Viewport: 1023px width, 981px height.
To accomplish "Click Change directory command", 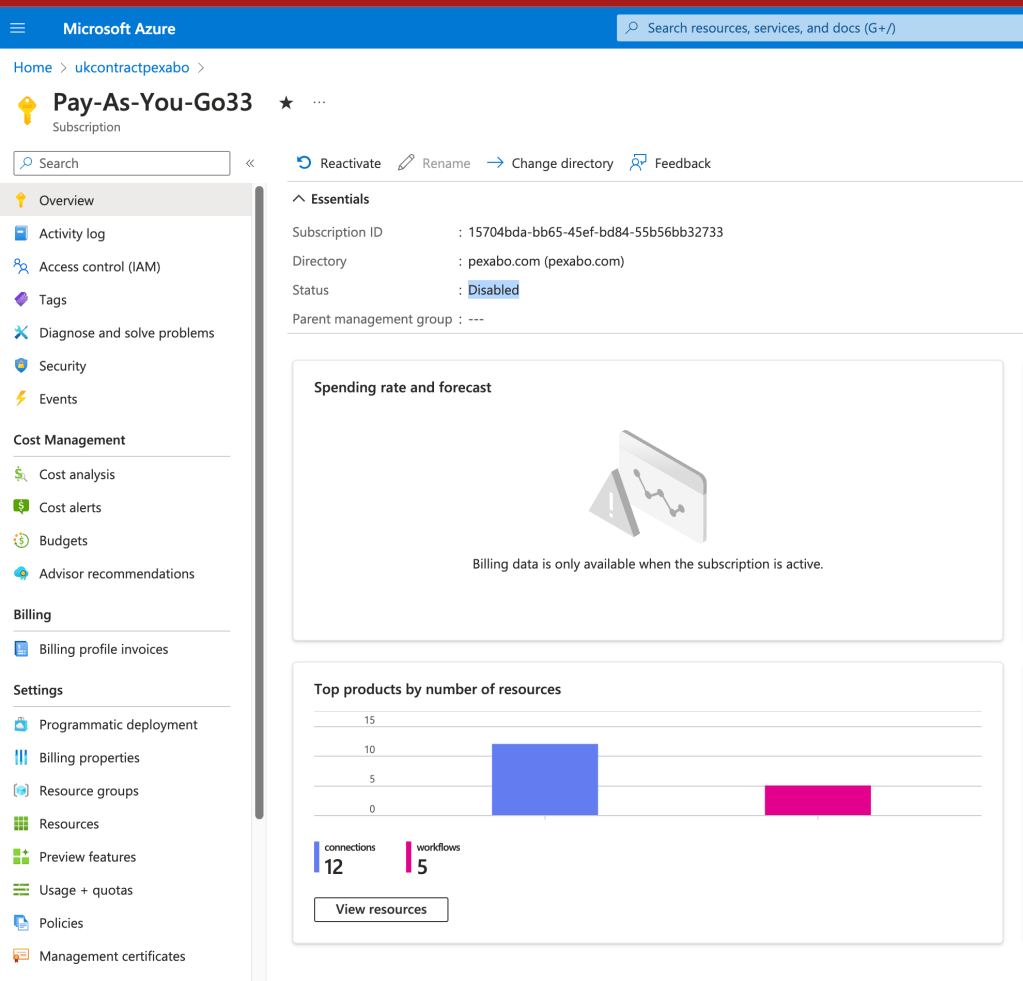I will 550,163.
